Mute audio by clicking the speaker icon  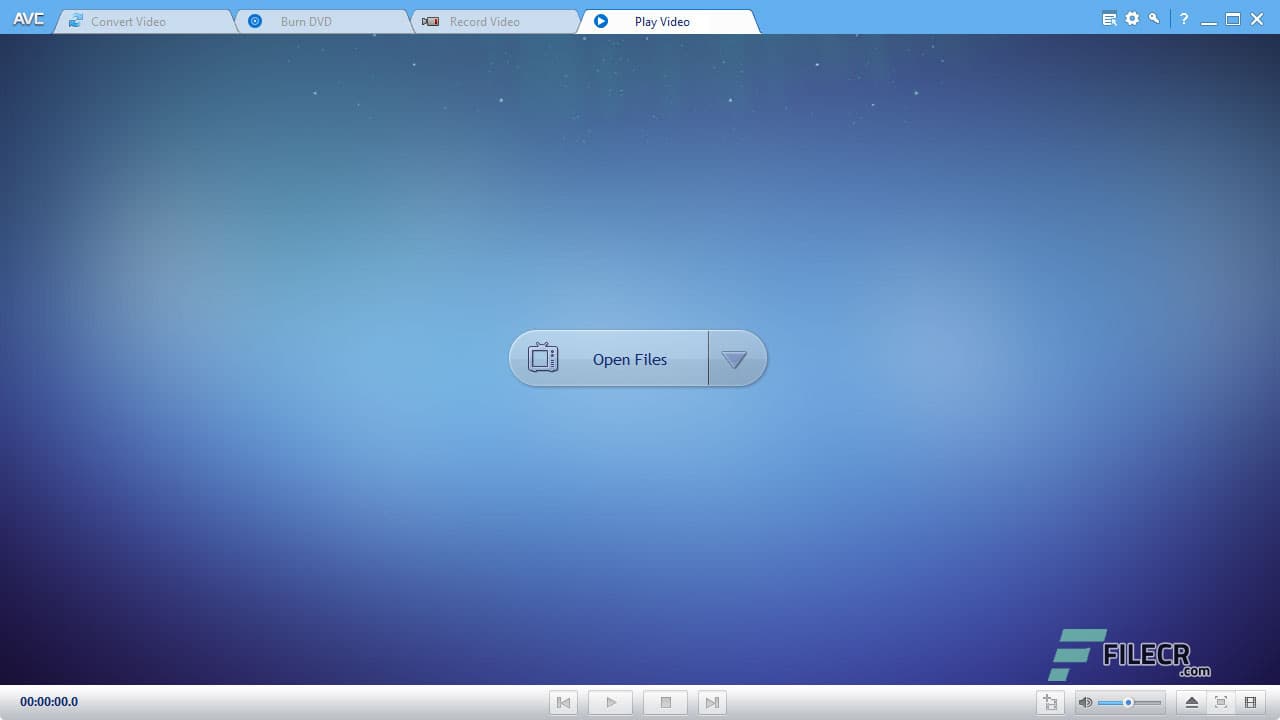click(1086, 702)
